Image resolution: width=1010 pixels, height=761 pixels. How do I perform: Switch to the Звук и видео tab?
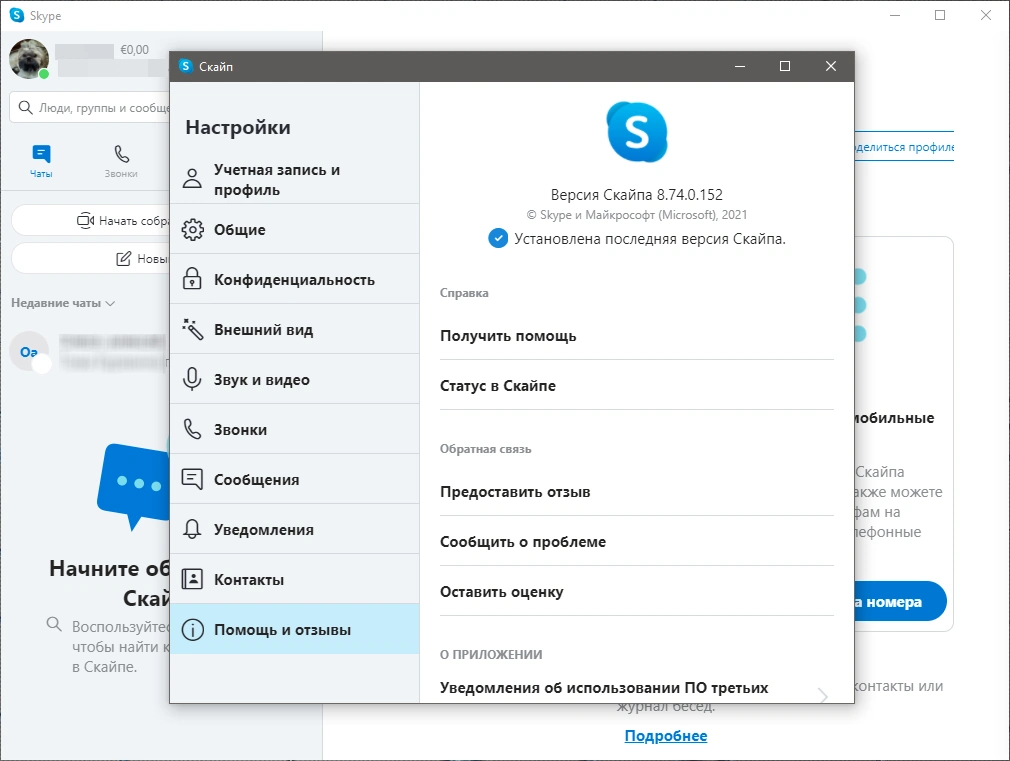[x=295, y=379]
